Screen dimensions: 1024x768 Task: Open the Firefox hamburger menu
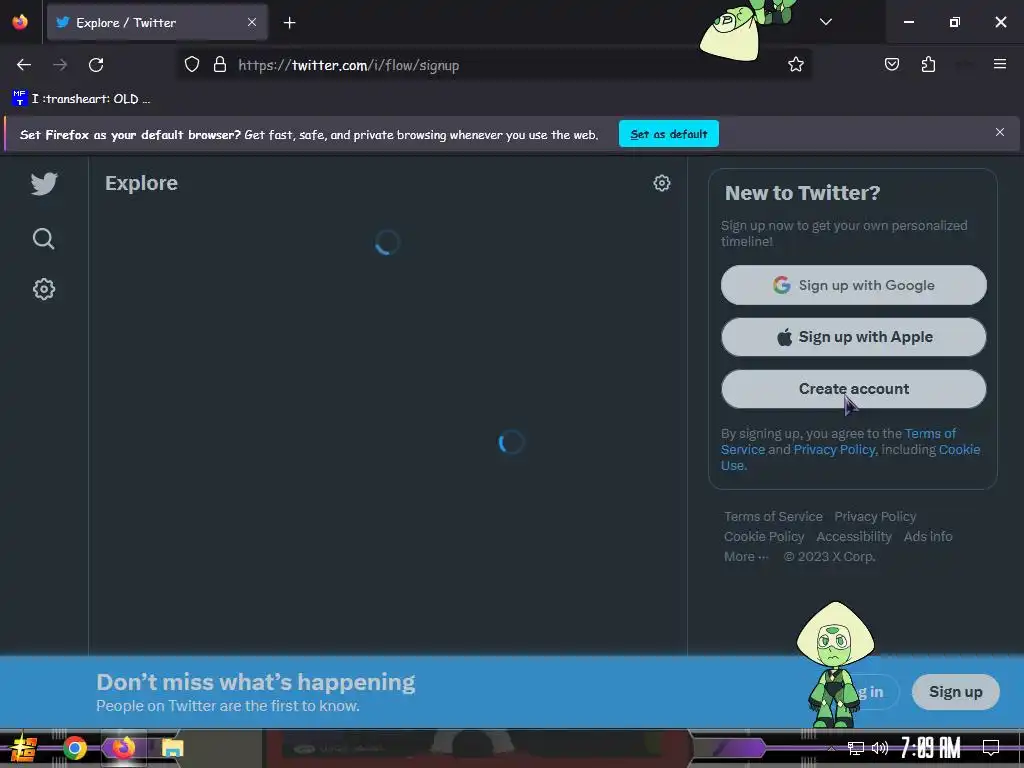999,64
